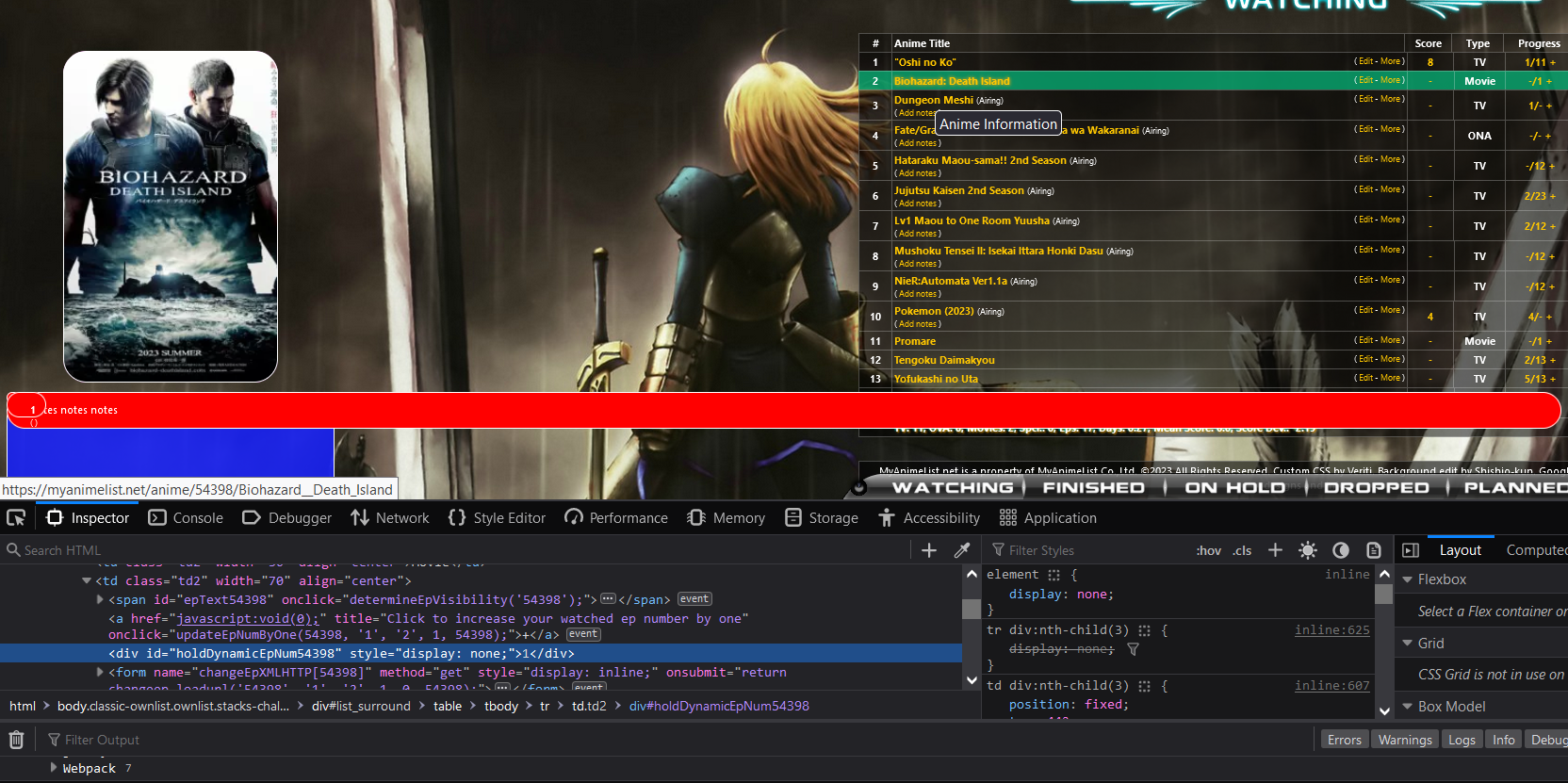1568x783 pixels.
Task: Toggle the :hov pseudo-class panel
Action: tap(1208, 550)
